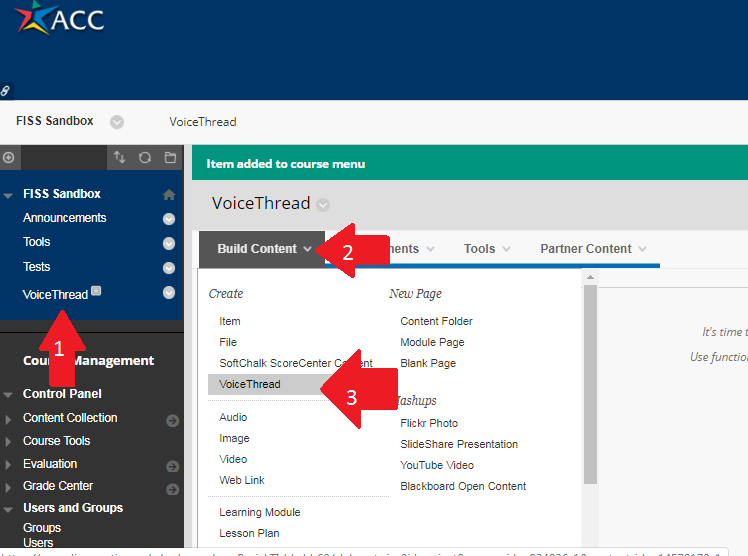Click the FISS Sandbox course menu heading
This screenshot has height=556, width=748.
click(62, 194)
